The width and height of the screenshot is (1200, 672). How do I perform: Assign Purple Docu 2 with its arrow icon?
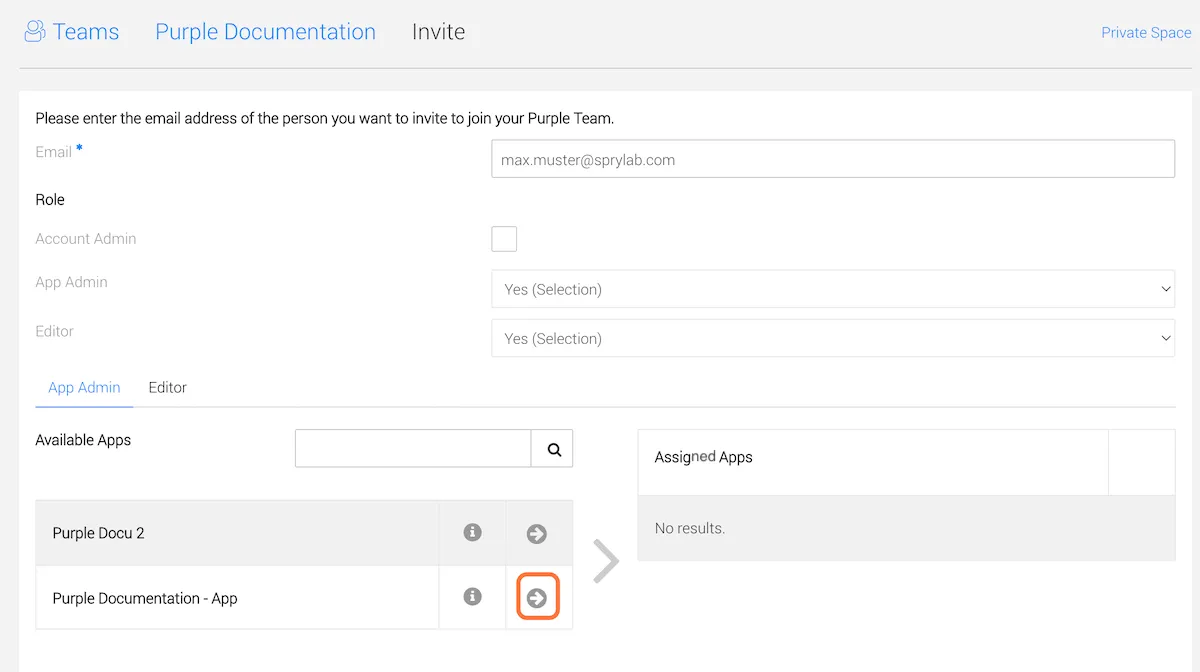point(537,534)
